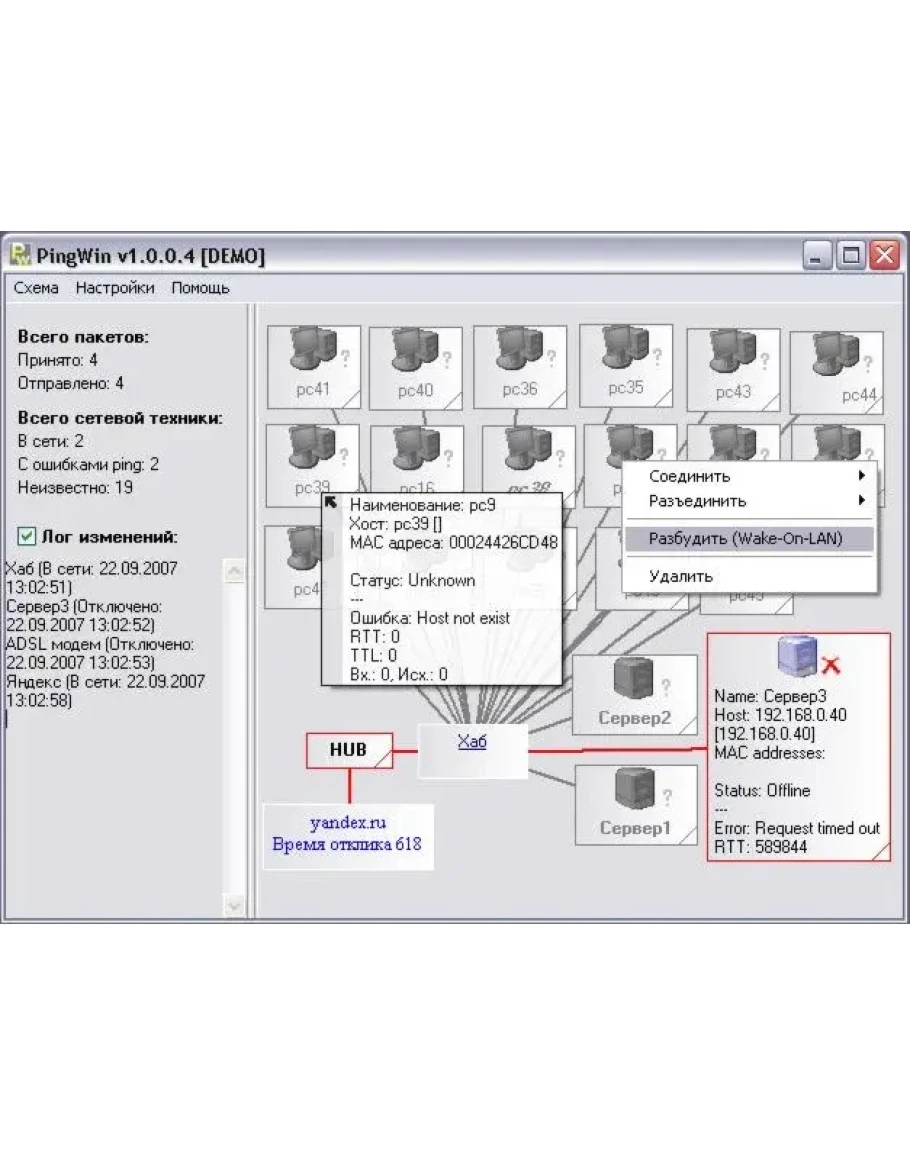Click the Хаб link node

(471, 742)
